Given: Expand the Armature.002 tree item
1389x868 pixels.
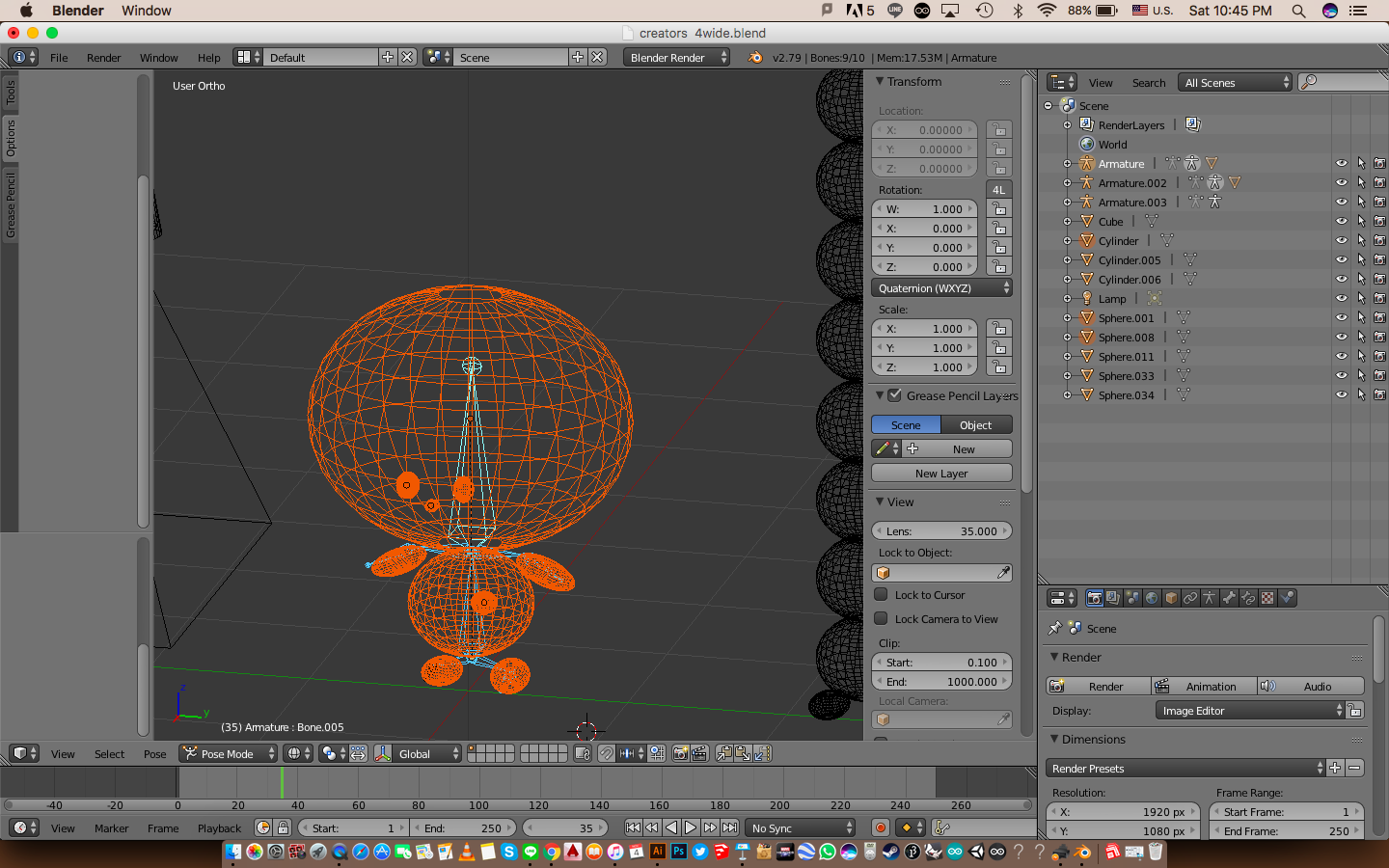Looking at the screenshot, I should point(1068,183).
